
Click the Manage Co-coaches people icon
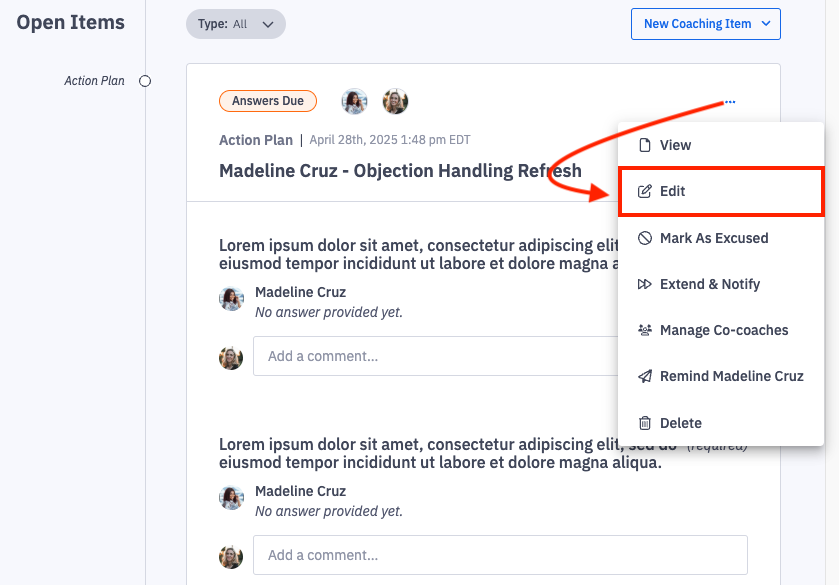coord(645,330)
